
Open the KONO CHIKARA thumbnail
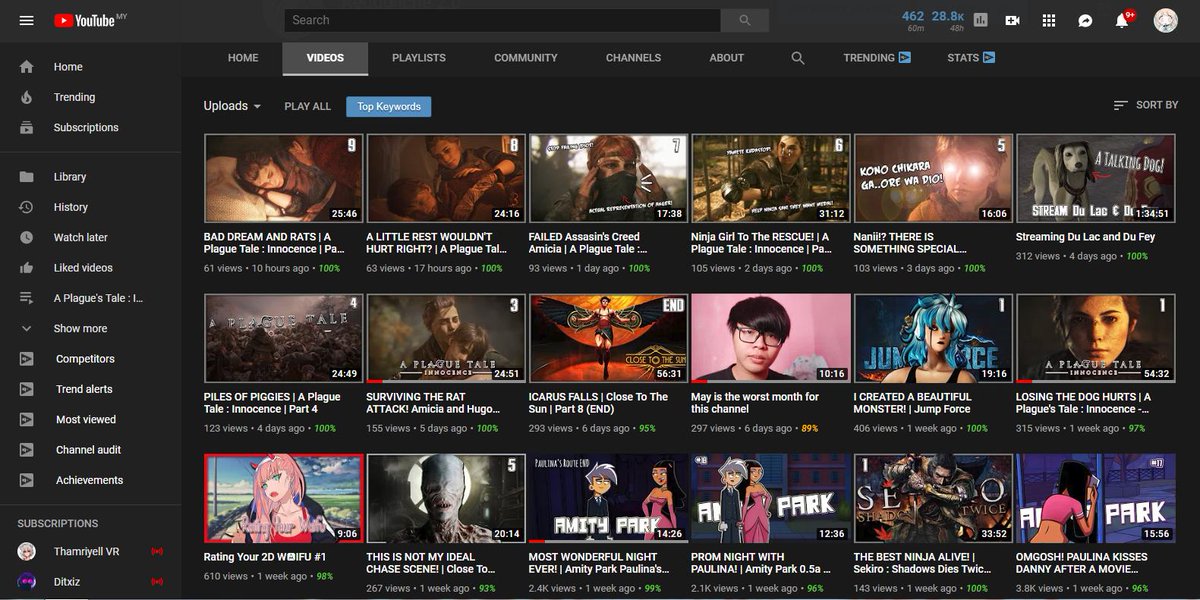[933, 178]
